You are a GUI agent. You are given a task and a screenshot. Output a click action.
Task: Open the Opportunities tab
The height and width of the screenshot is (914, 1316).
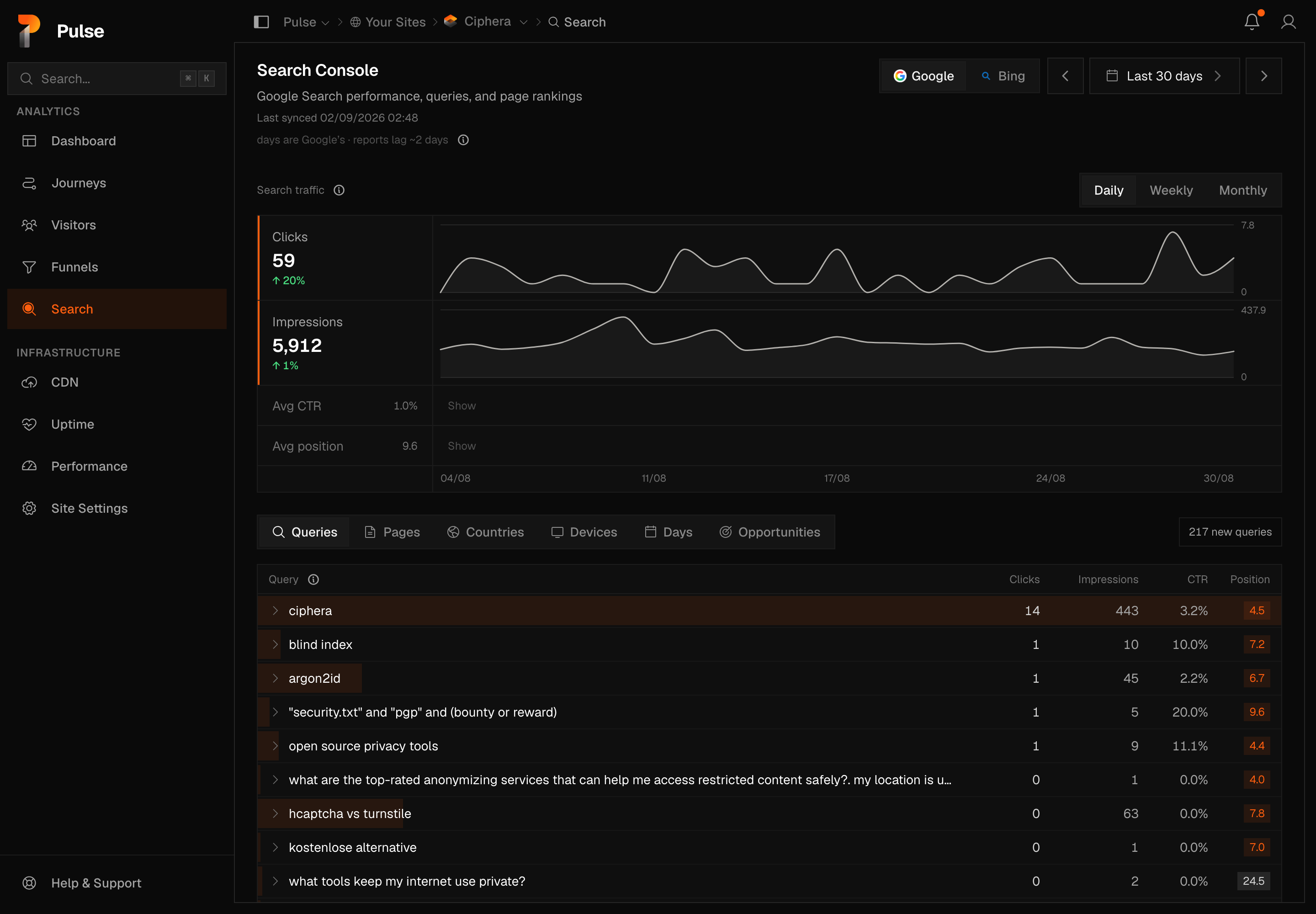coord(769,532)
